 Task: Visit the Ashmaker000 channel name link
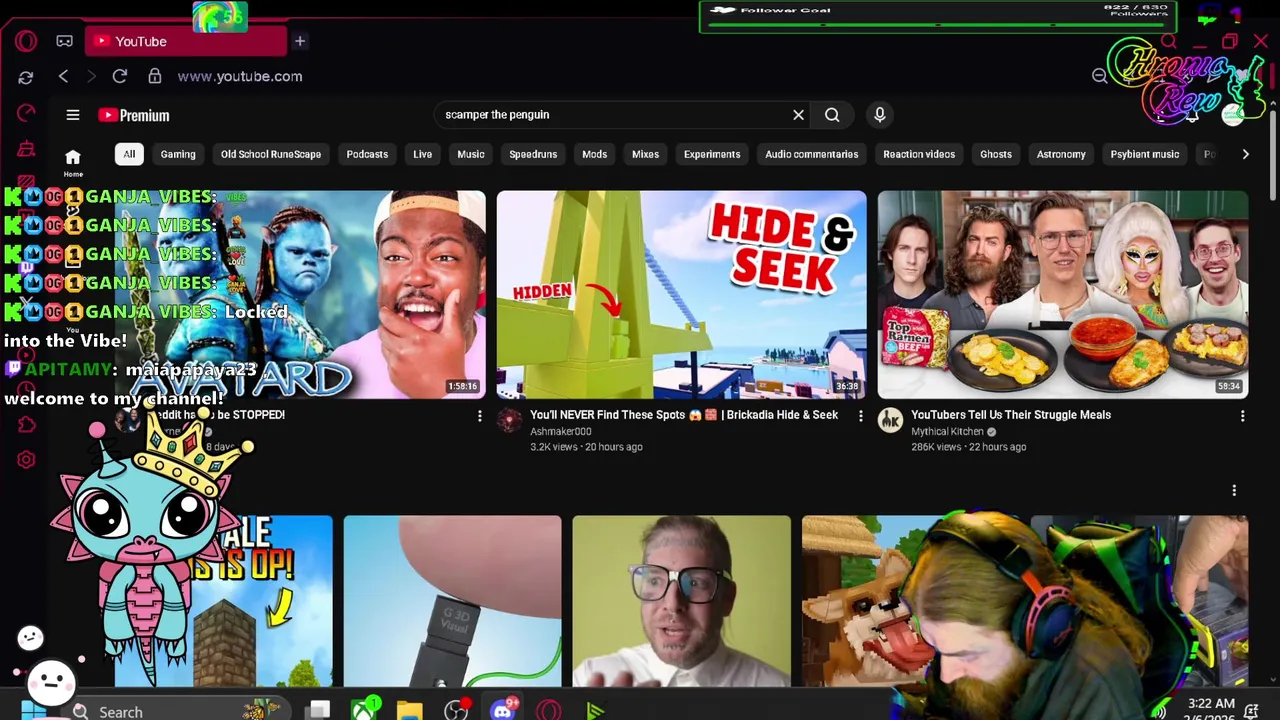point(561,432)
